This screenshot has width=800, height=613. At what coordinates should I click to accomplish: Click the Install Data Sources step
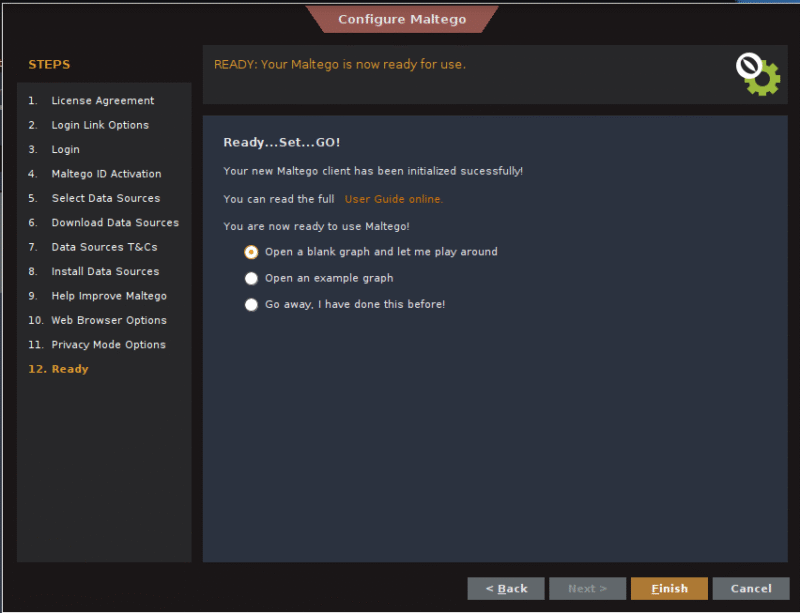[x=105, y=272]
